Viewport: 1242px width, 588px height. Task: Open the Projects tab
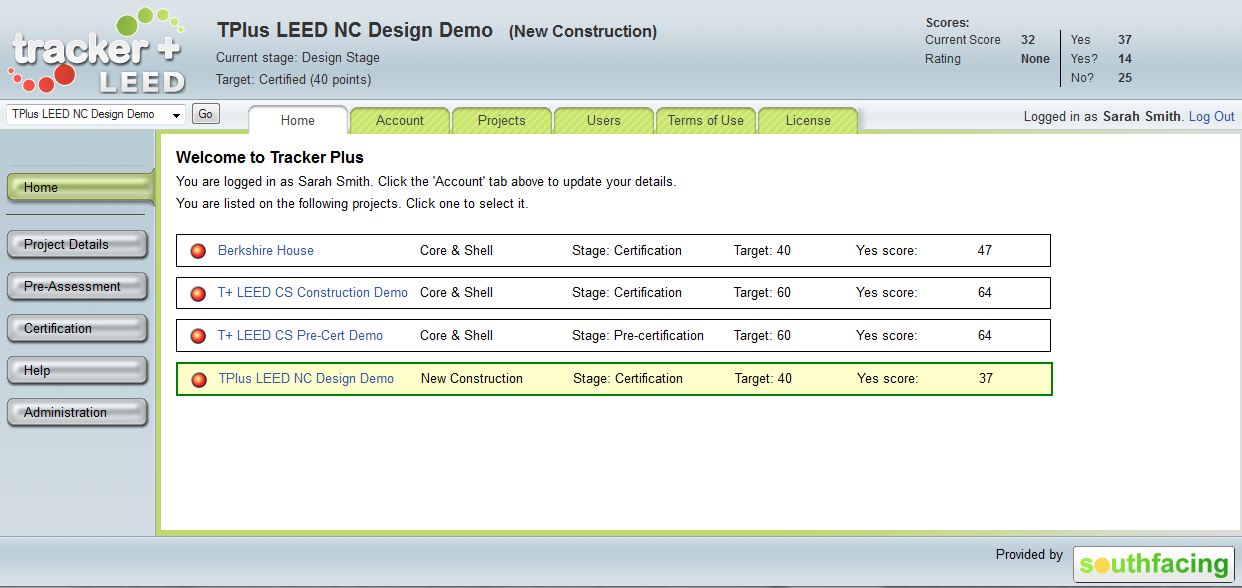coord(501,120)
